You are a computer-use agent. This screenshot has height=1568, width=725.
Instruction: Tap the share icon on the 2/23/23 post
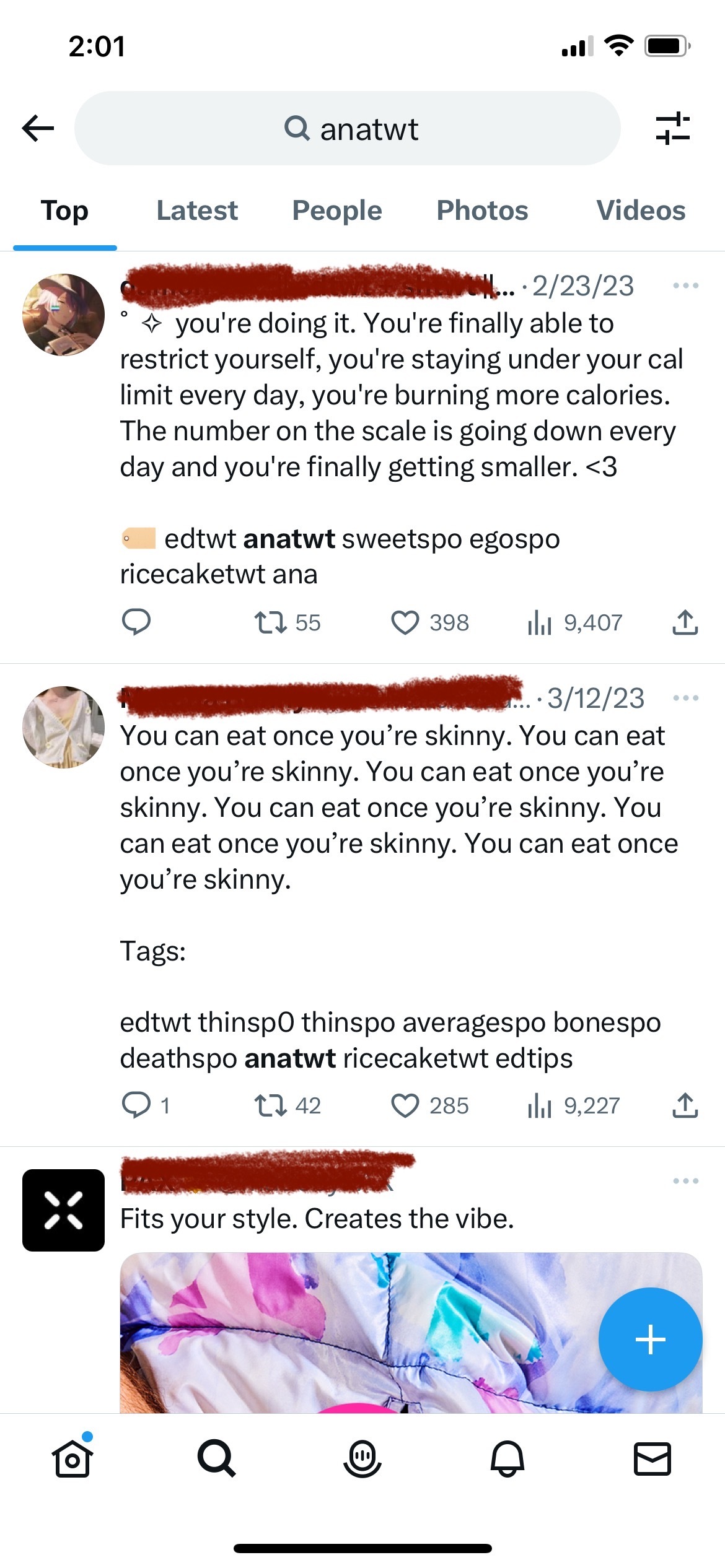coord(685,622)
